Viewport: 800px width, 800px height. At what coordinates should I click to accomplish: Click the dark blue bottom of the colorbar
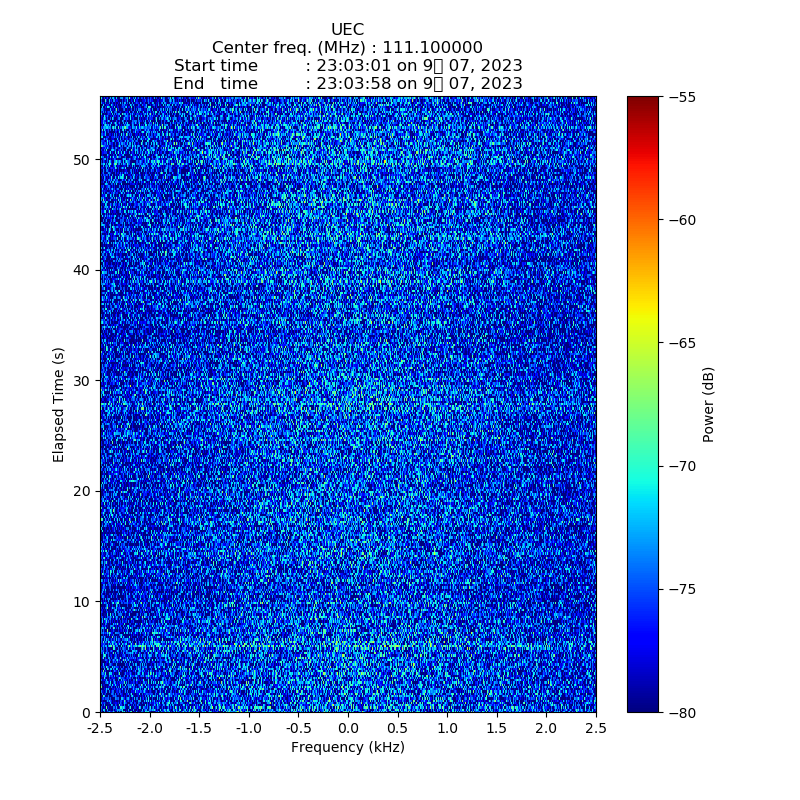[643, 705]
